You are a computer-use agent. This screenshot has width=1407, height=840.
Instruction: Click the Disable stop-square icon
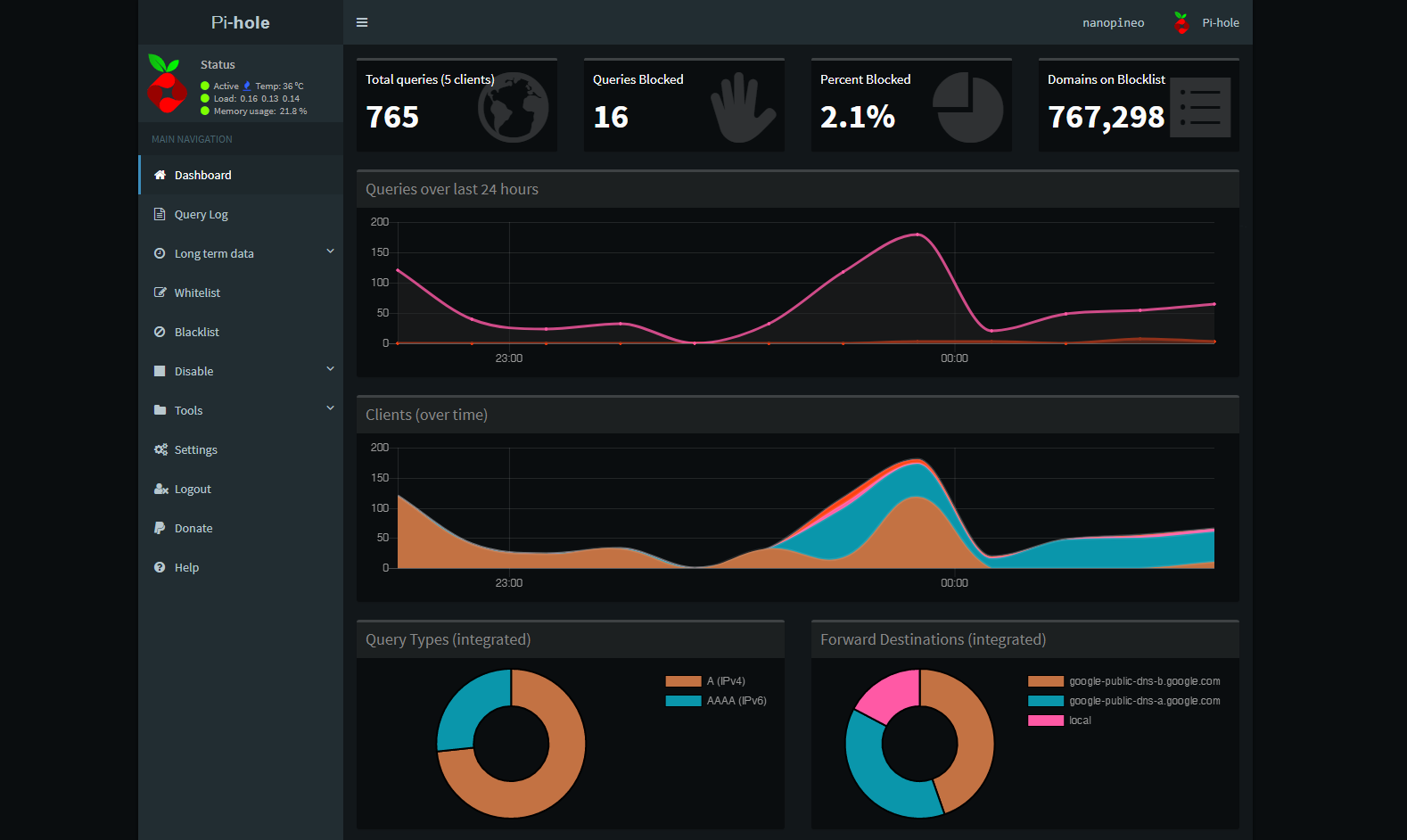pos(160,371)
